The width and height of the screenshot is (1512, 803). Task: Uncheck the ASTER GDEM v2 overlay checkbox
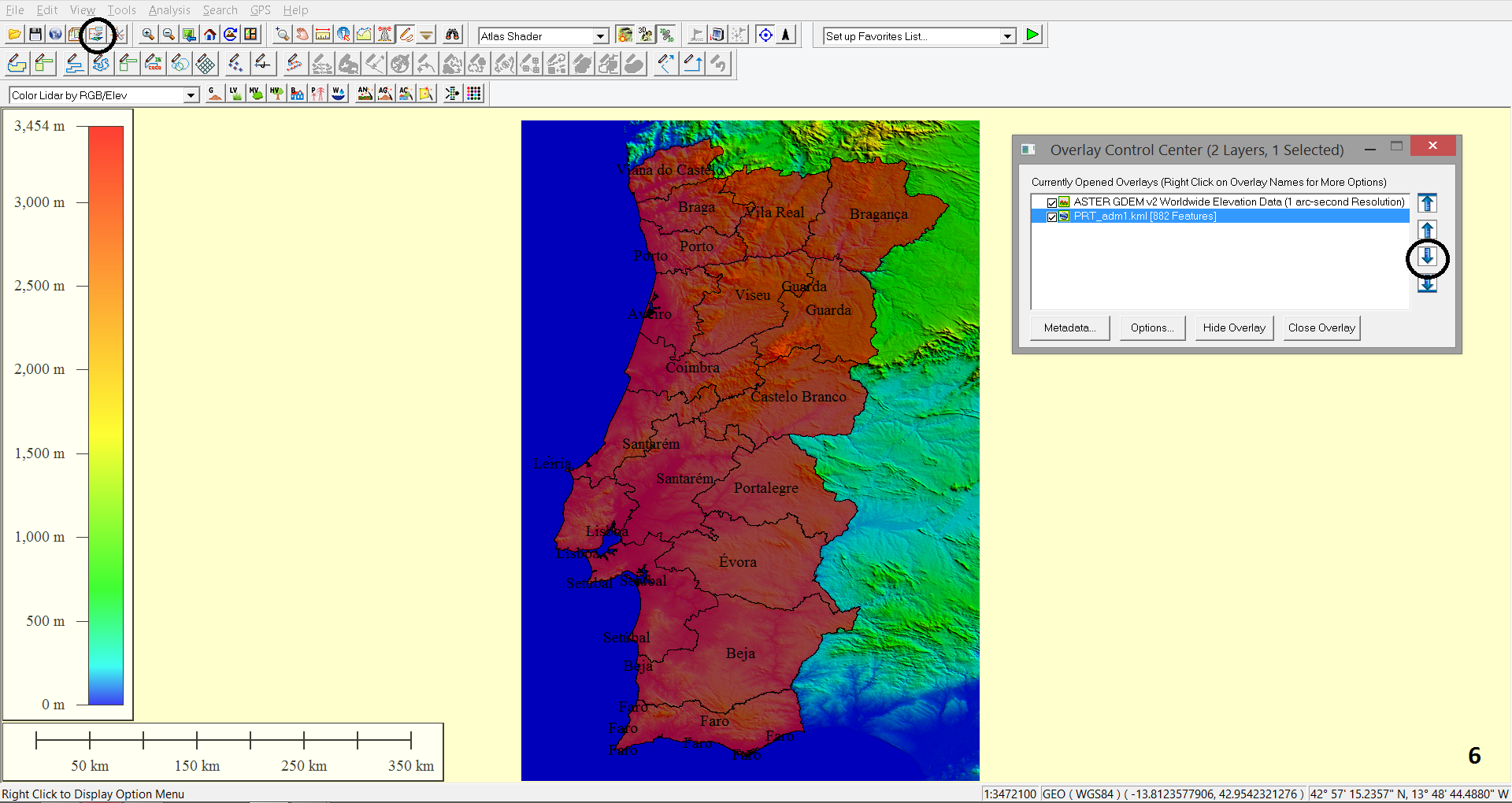[1051, 202]
